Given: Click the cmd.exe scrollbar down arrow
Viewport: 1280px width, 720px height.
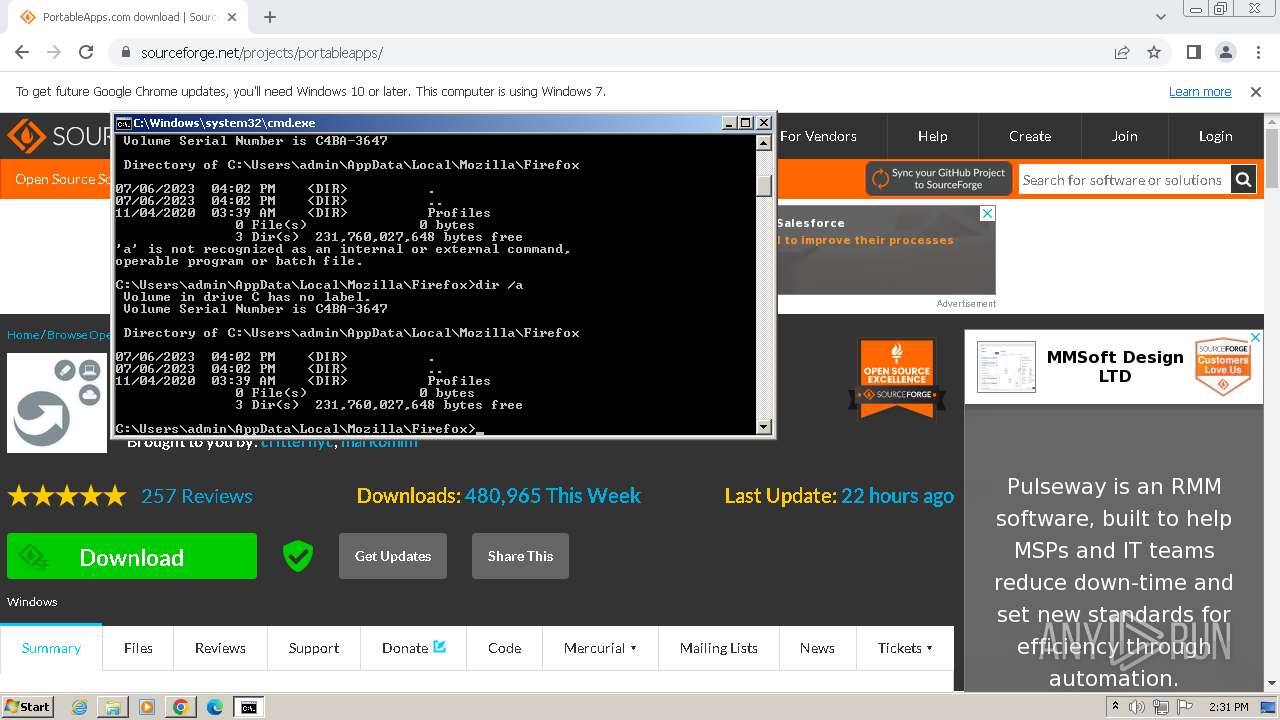Looking at the screenshot, I should tap(764, 427).
